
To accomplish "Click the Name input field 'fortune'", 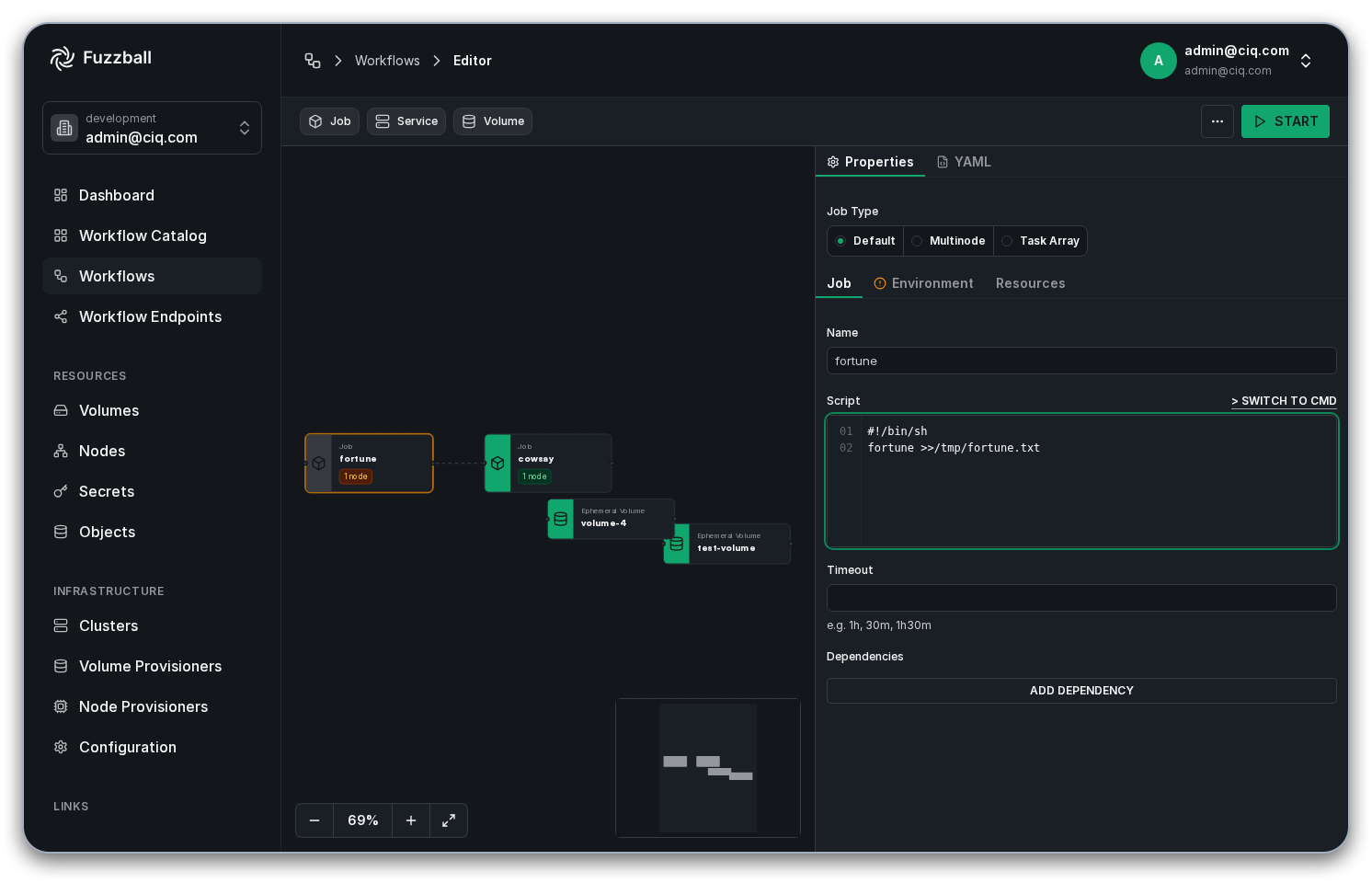I will pos(1081,361).
